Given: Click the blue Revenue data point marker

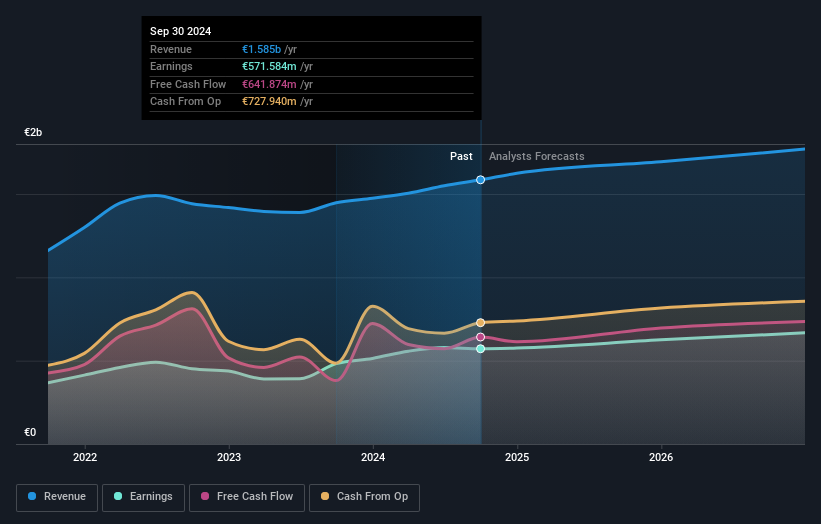Looking at the screenshot, I should [x=481, y=180].
